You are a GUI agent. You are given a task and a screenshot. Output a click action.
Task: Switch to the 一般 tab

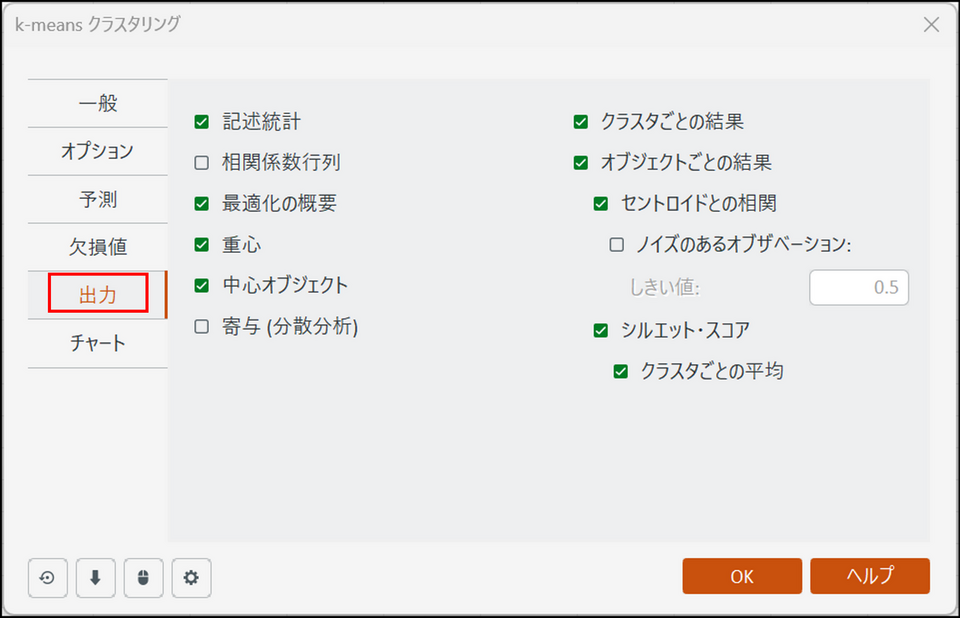pos(97,103)
